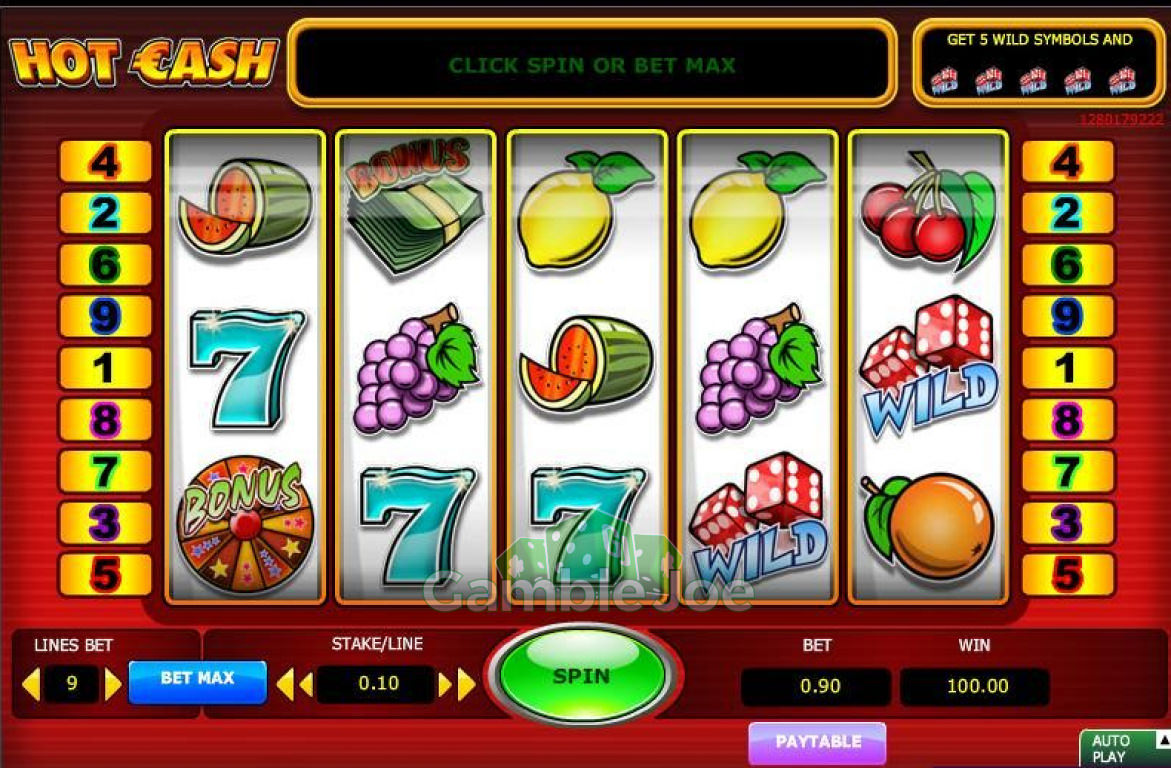Set stake per line to minimum
The width and height of the screenshot is (1171, 768).
point(285,684)
